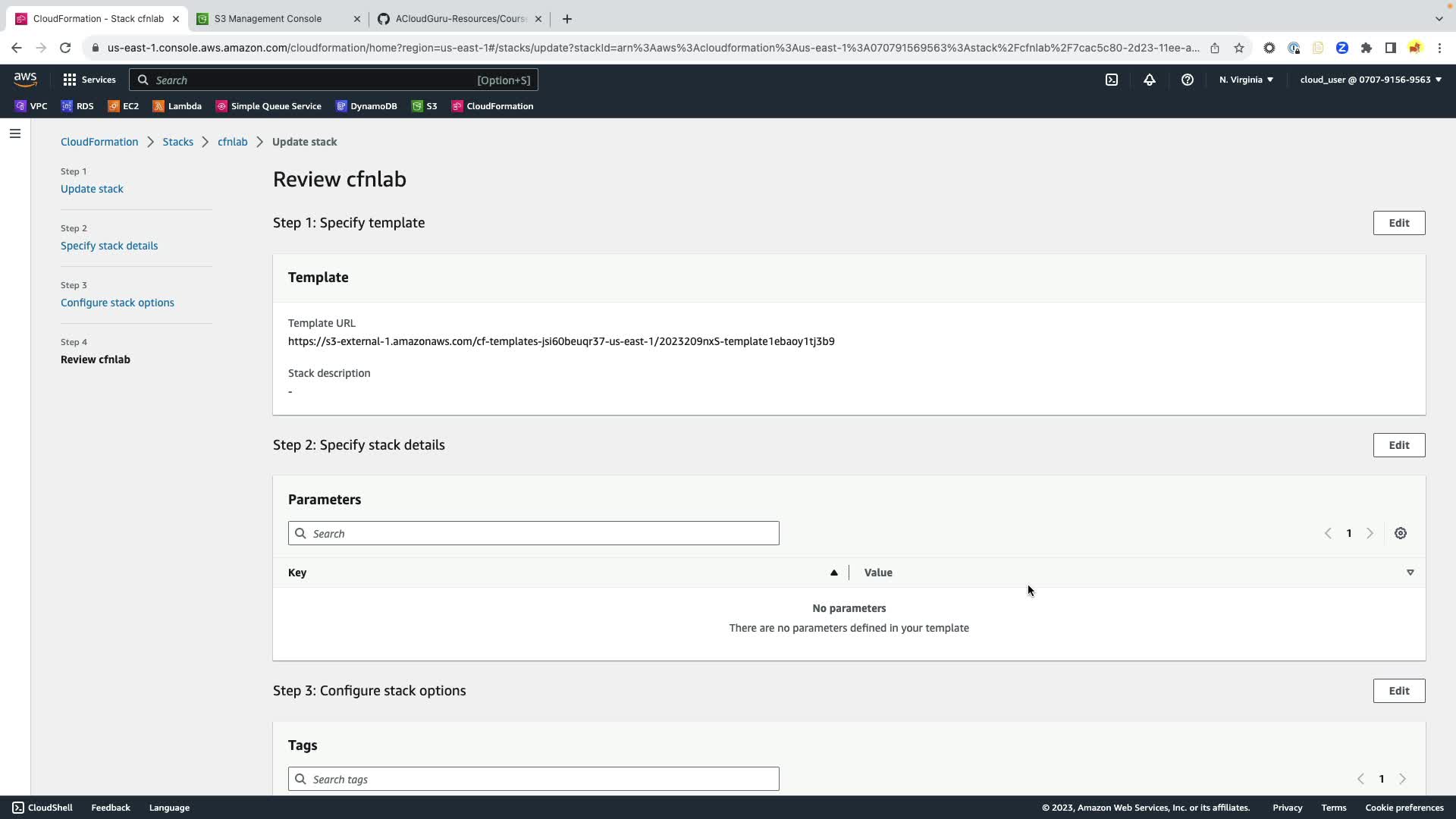
Task: Go to Configure stack options step
Action: (118, 303)
